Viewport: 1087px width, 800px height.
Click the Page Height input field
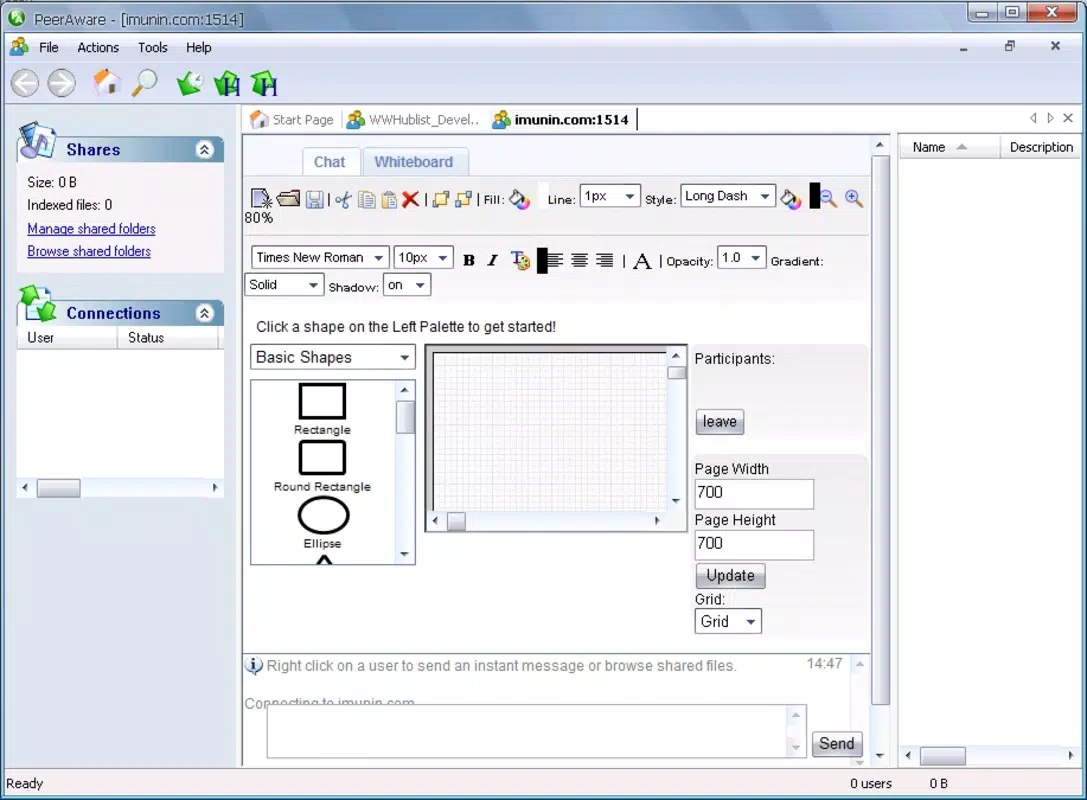point(754,544)
